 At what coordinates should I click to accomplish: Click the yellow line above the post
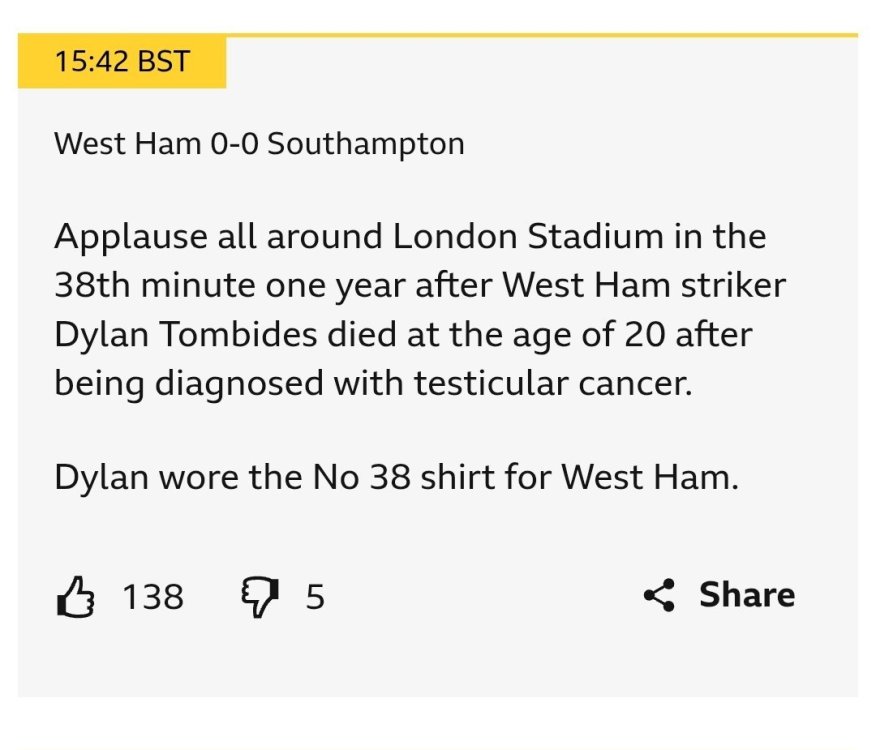[540, 36]
